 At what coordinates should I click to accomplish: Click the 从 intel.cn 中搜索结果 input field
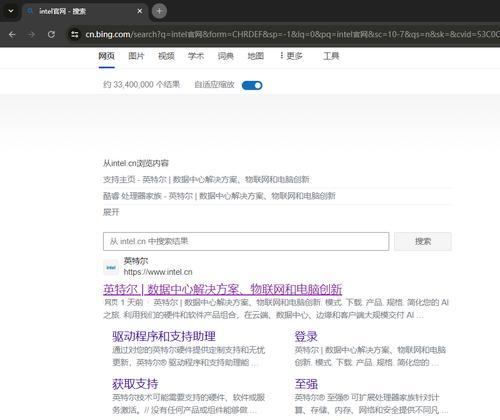246,241
